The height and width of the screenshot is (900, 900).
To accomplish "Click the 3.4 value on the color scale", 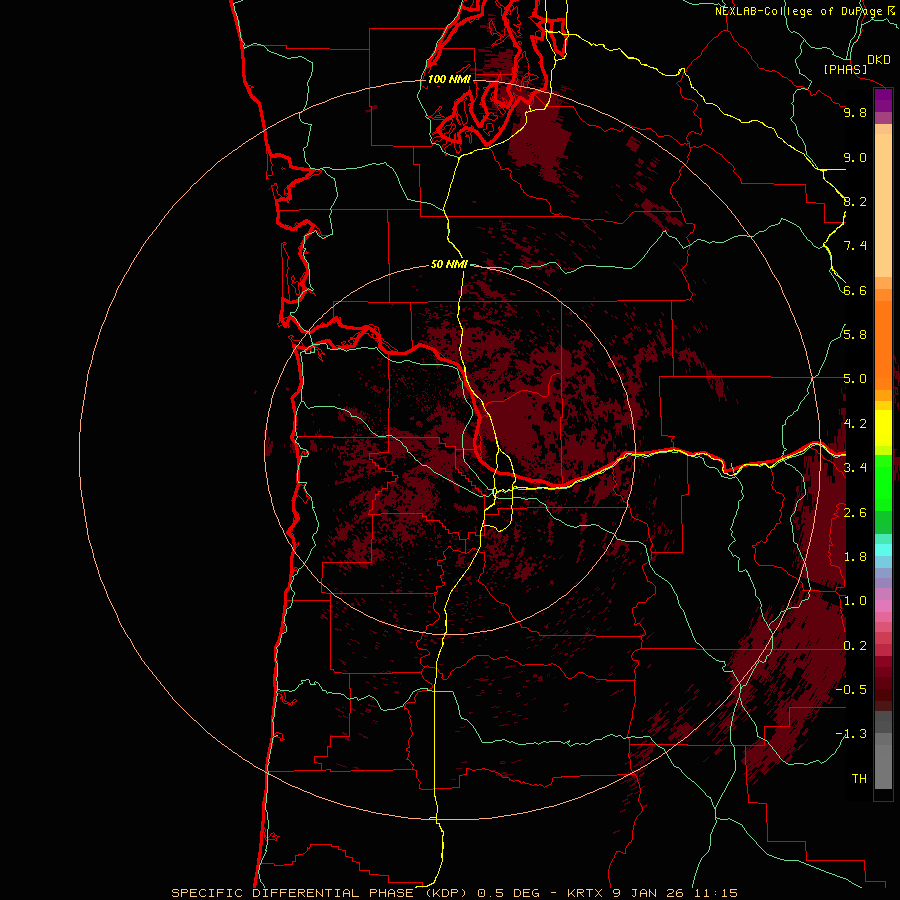I will click(855, 467).
